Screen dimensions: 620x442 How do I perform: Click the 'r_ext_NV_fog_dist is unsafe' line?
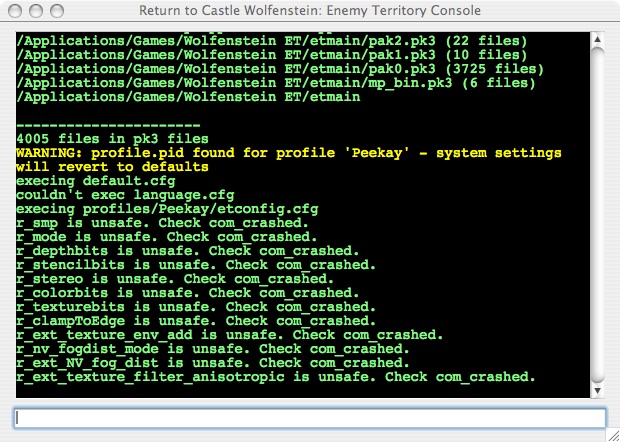(x=213, y=363)
